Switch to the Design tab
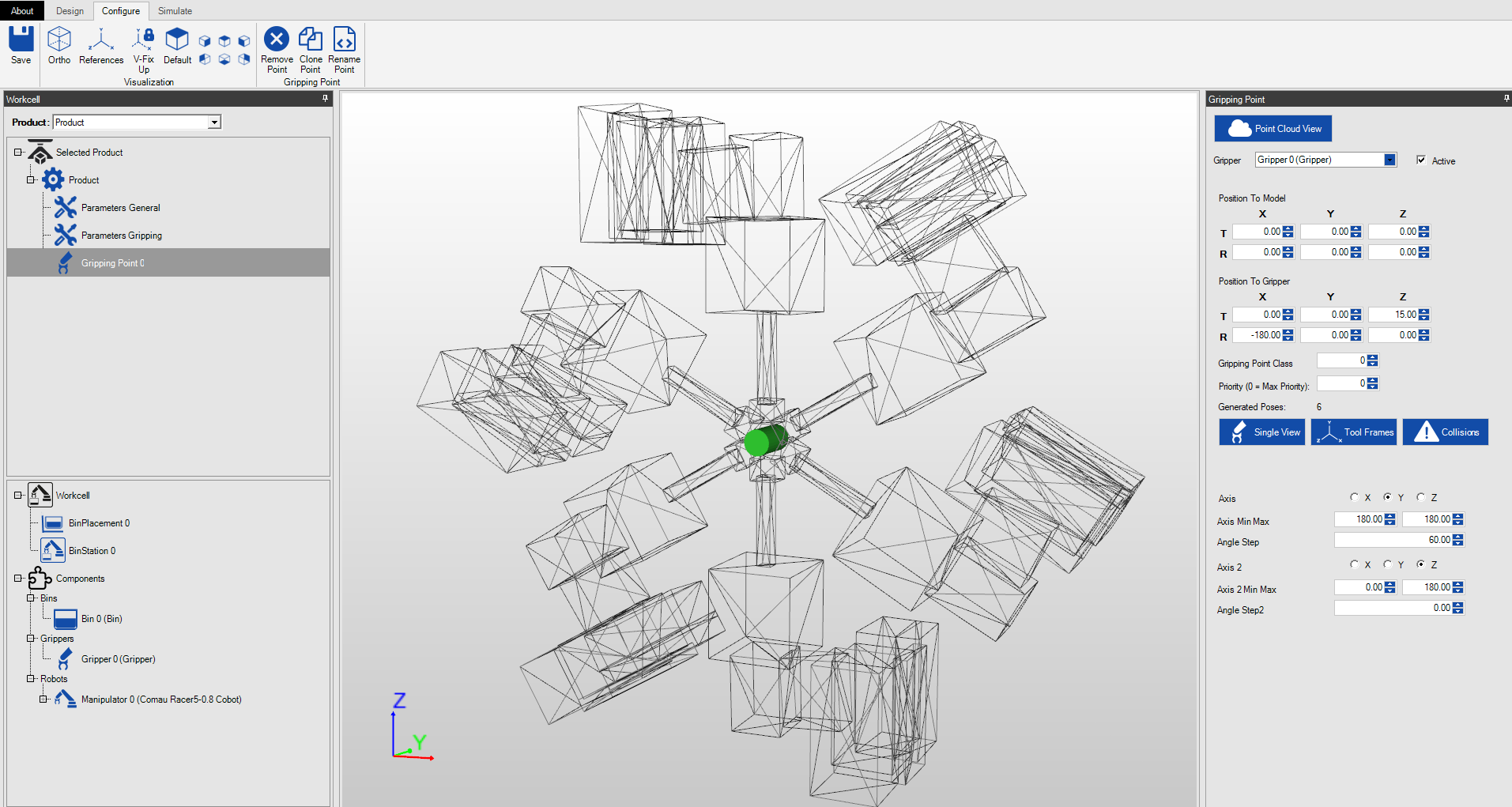1512x807 pixels. tap(70, 11)
